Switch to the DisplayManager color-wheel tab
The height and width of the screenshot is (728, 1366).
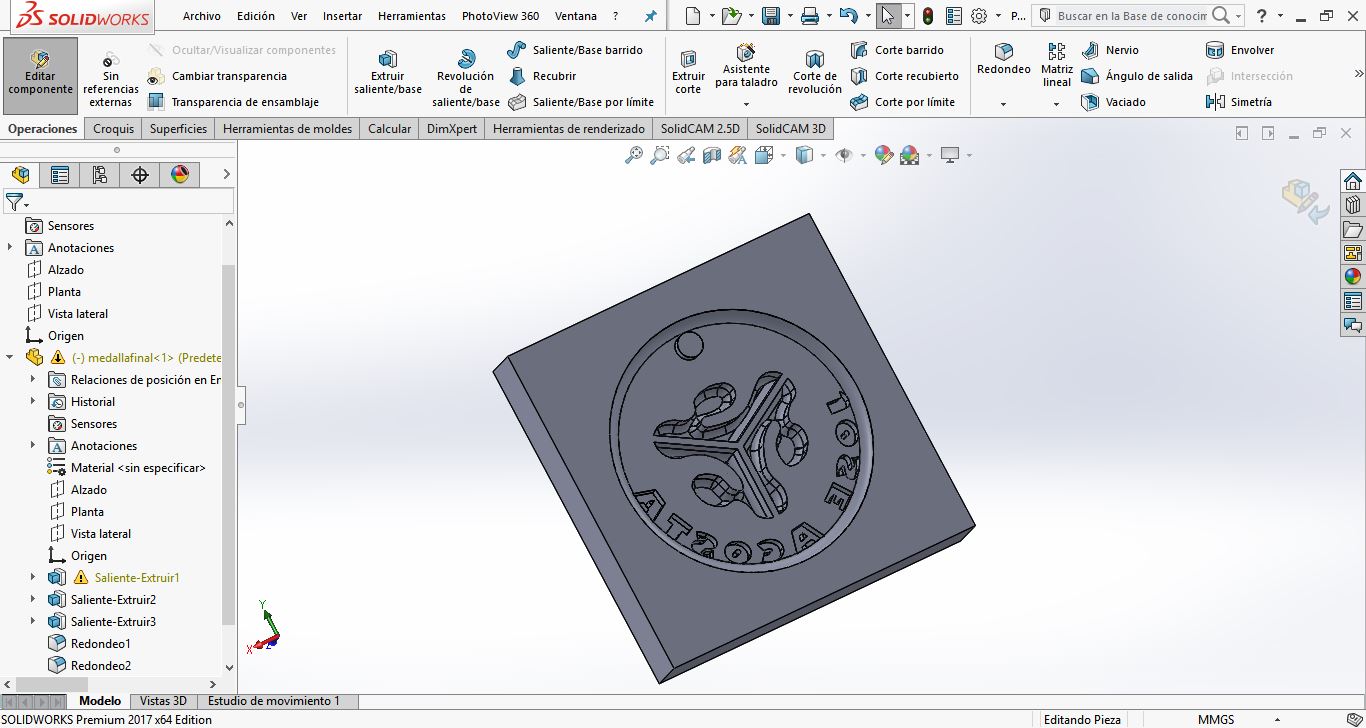point(180,175)
